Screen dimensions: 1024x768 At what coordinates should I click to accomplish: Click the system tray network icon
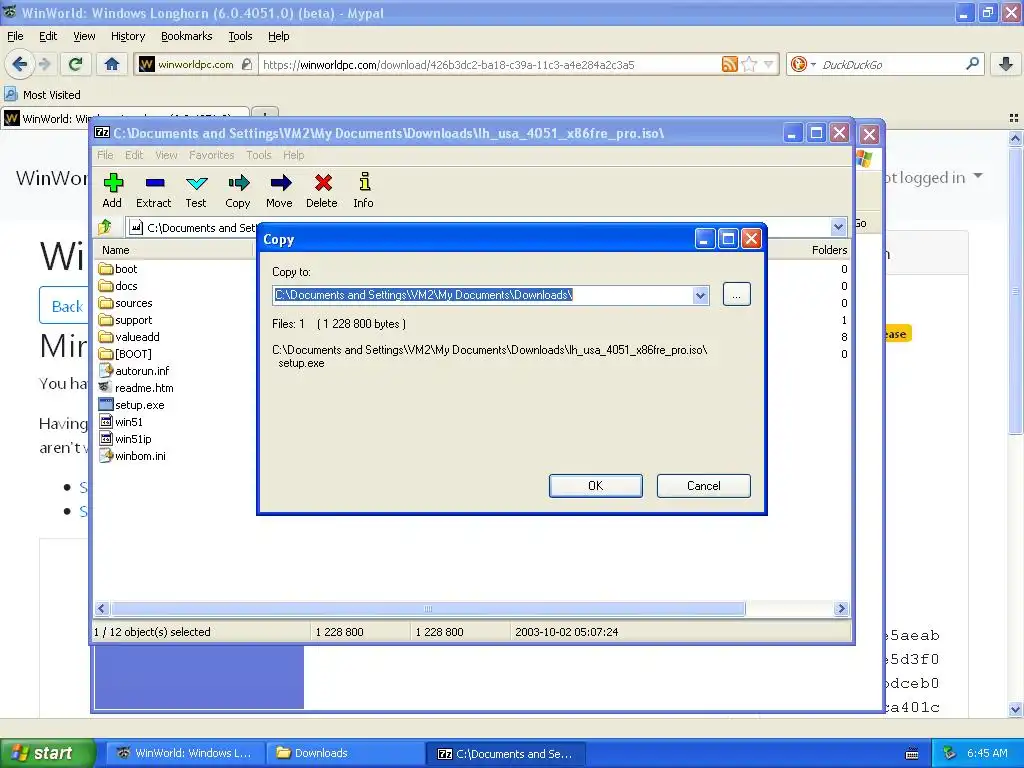click(x=950, y=753)
